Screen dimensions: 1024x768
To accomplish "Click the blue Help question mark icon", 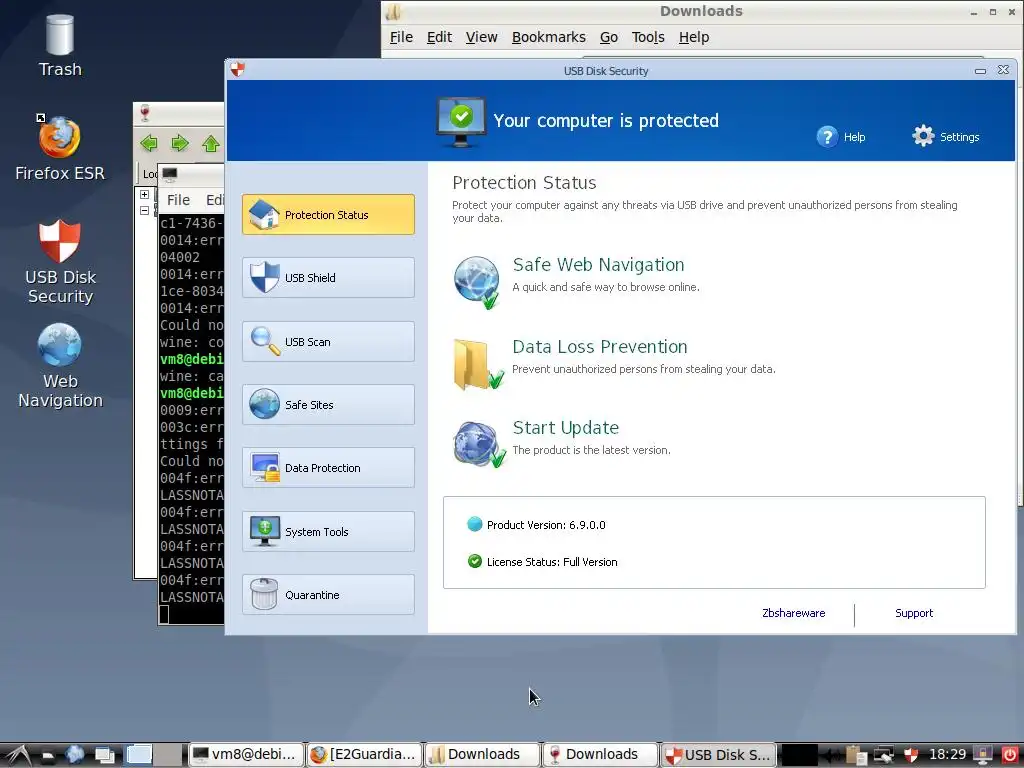I will [827, 136].
